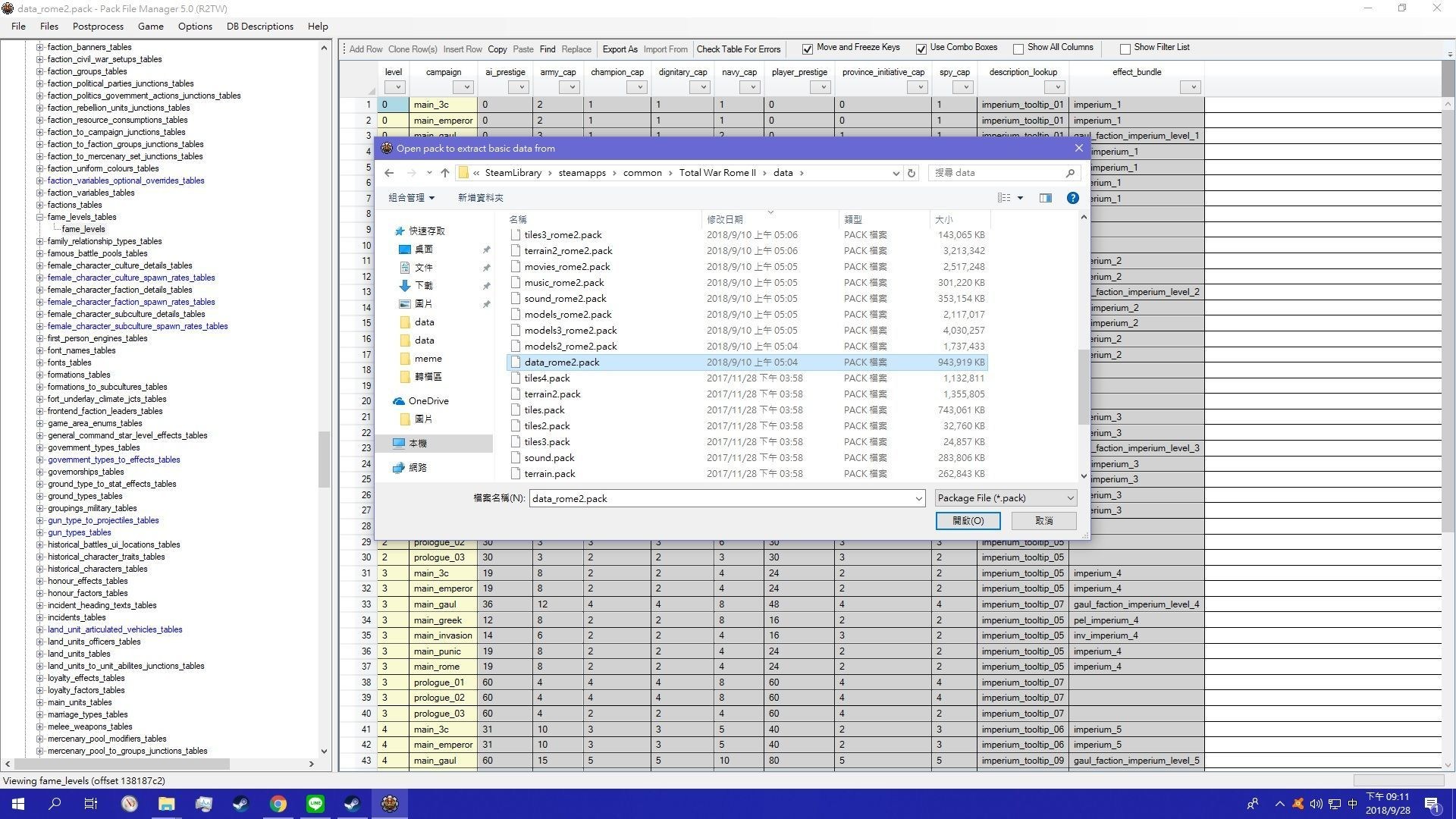Refresh the data folder in the dialog
Viewport: 1456px width, 819px height.
(911, 173)
